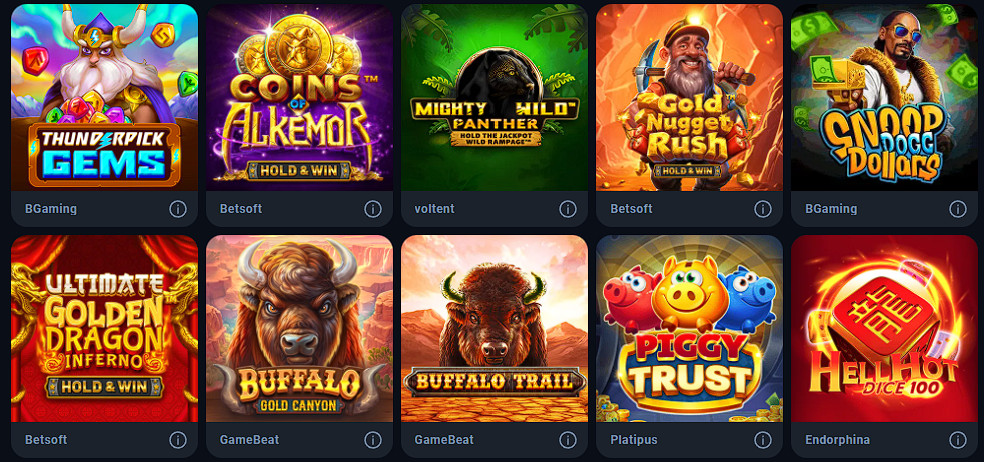
Task: Click info icon for Buffalo Gold Canyon
Action: [373, 440]
